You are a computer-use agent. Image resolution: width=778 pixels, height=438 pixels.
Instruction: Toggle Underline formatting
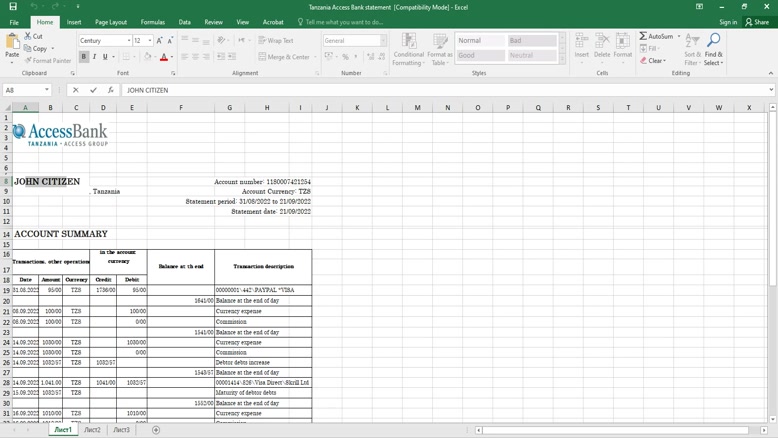coord(105,57)
